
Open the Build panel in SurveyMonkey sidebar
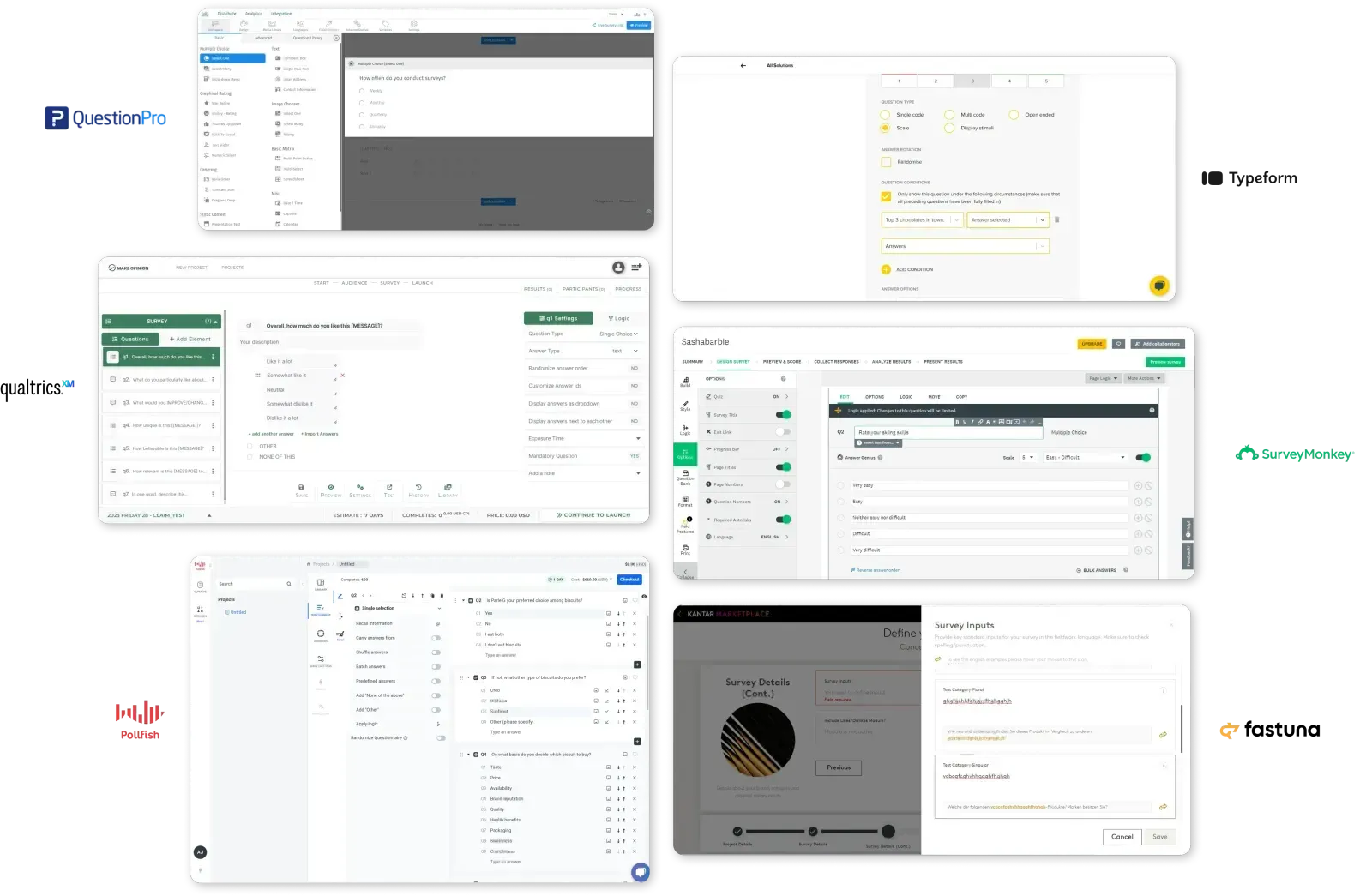685,382
